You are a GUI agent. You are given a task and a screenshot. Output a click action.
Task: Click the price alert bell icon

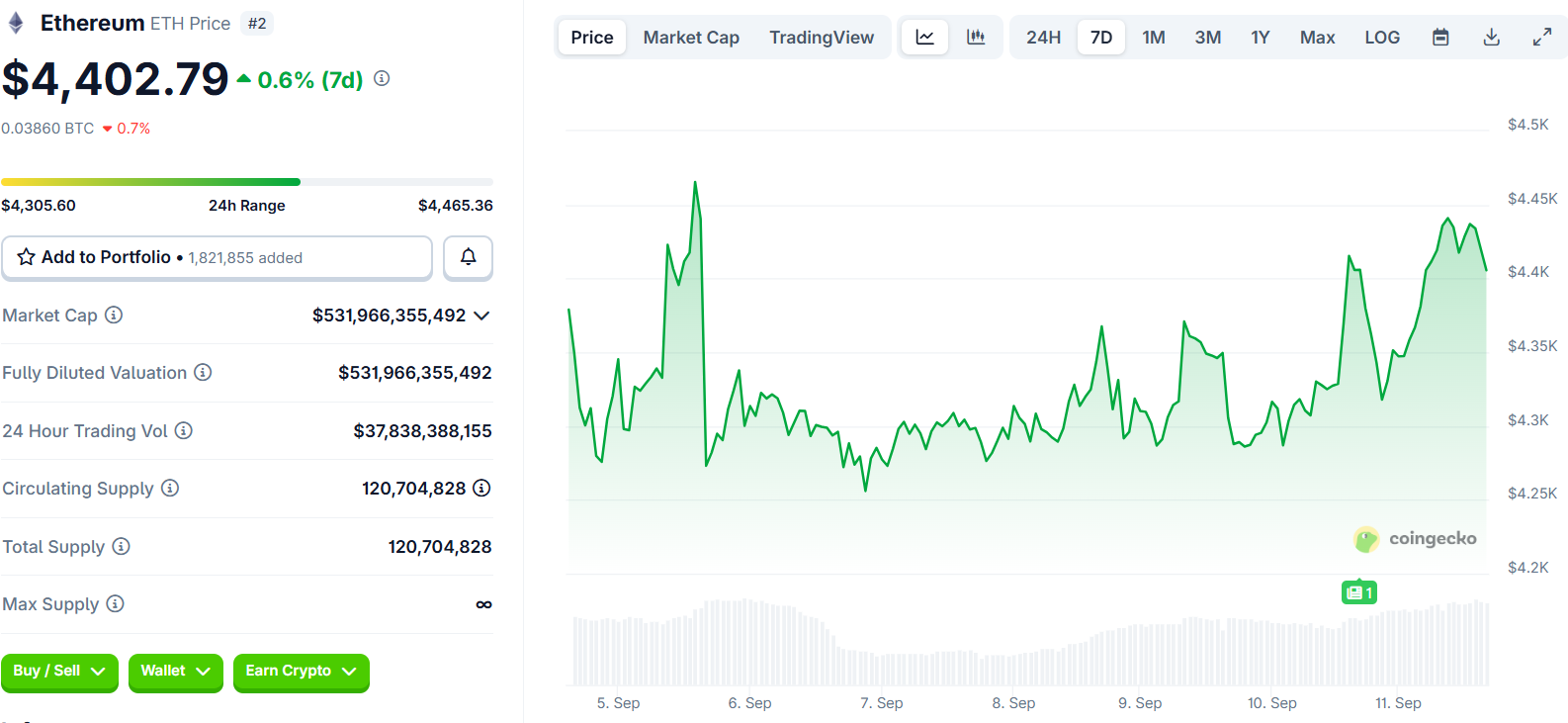tap(468, 257)
